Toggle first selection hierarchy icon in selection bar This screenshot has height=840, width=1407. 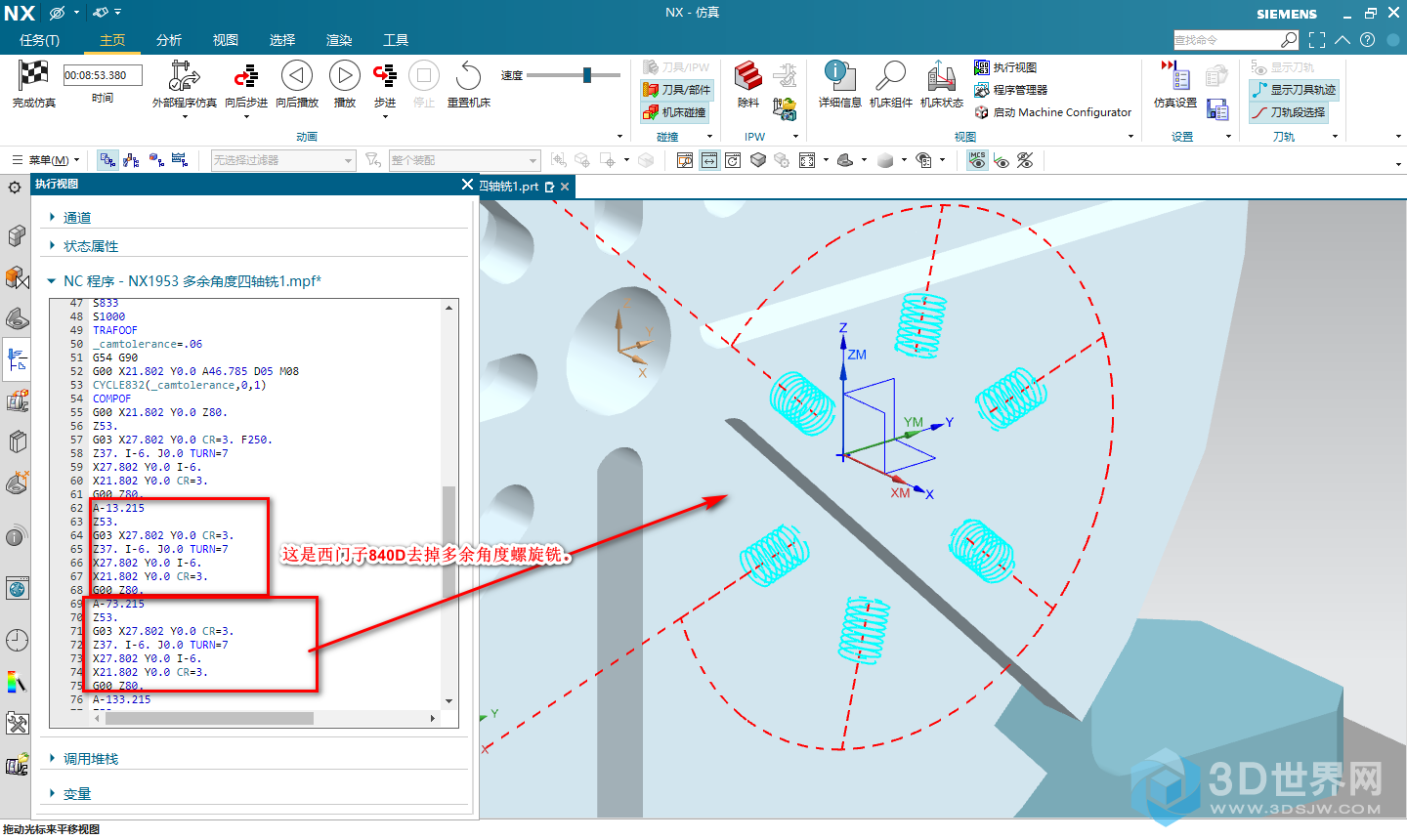click(x=107, y=160)
